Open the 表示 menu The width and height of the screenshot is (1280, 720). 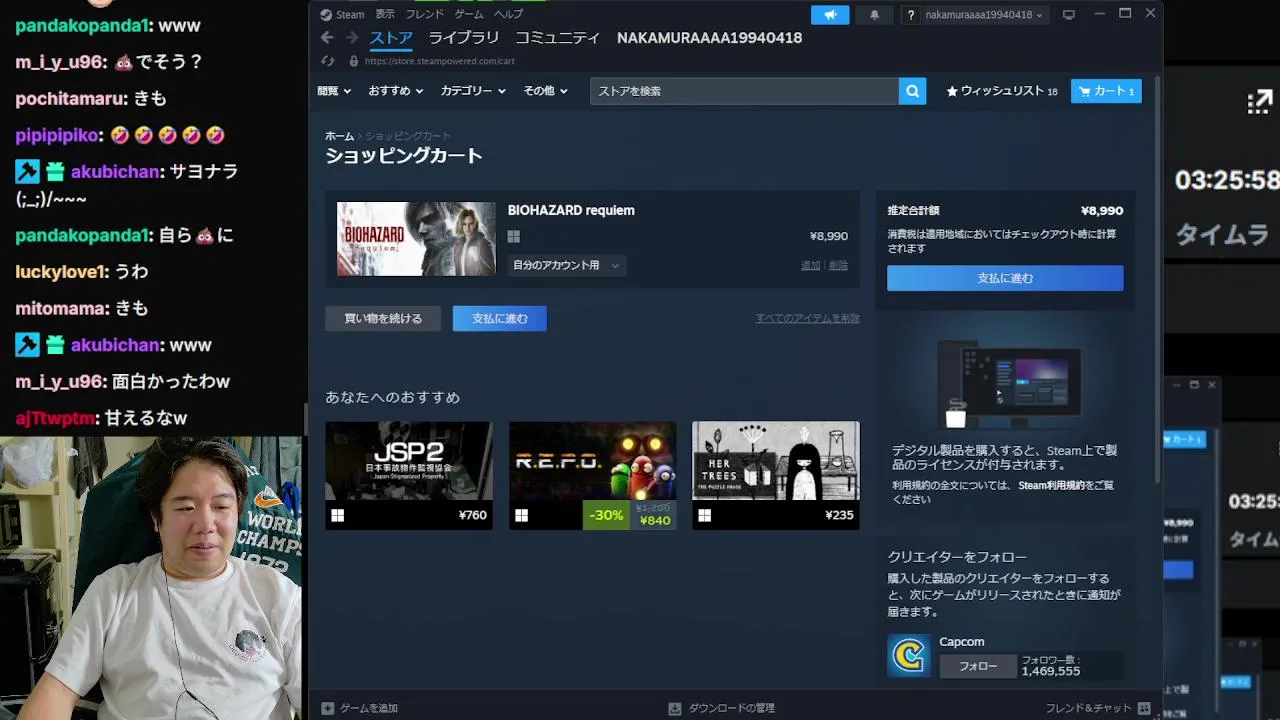pos(385,15)
